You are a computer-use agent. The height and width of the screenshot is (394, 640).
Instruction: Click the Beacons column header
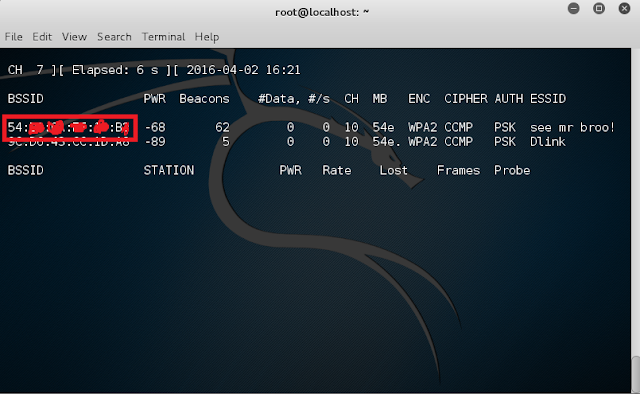coord(204,99)
